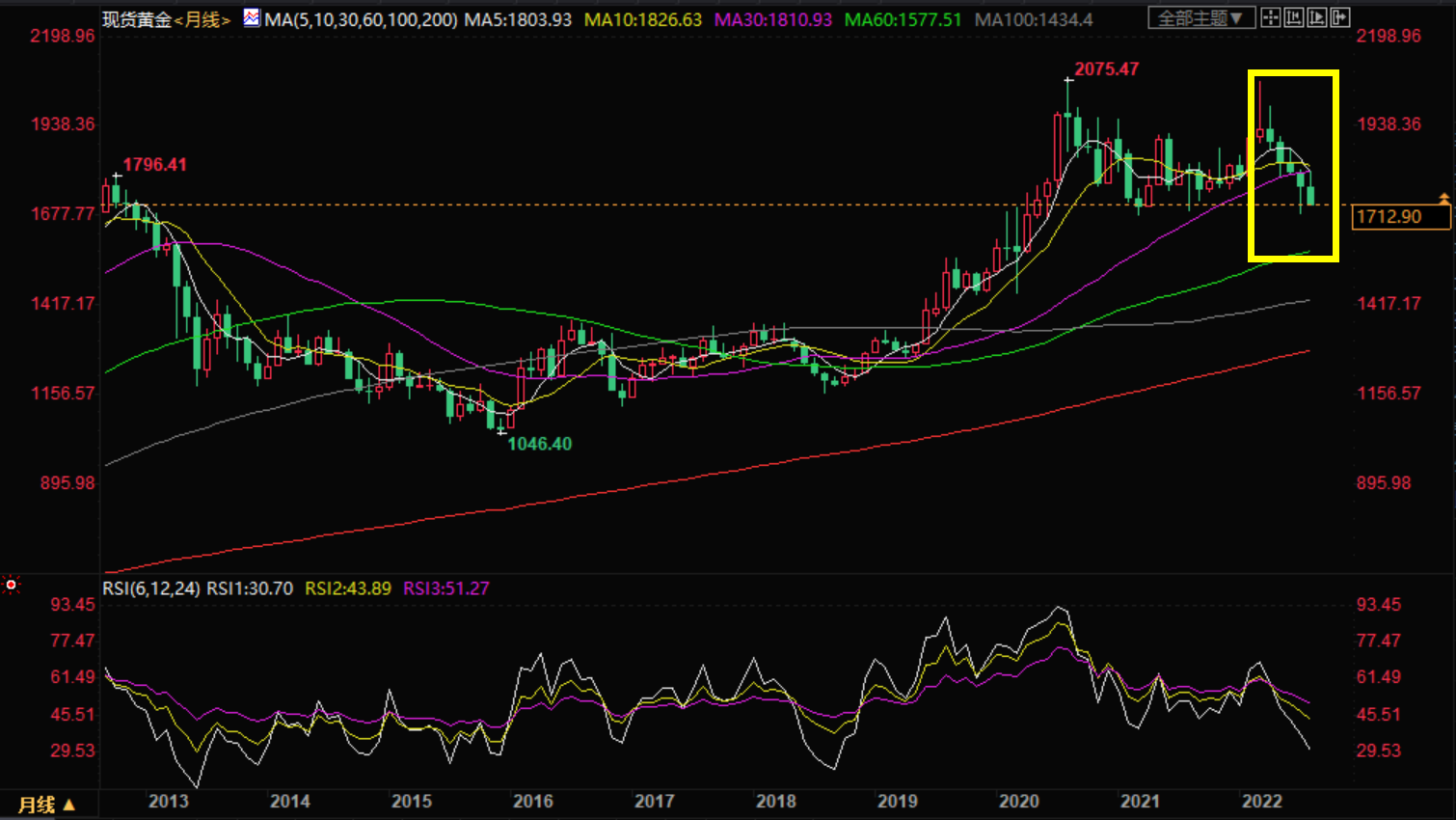
Task: Click the 2020 year marker on time axis
Action: 1018,802
